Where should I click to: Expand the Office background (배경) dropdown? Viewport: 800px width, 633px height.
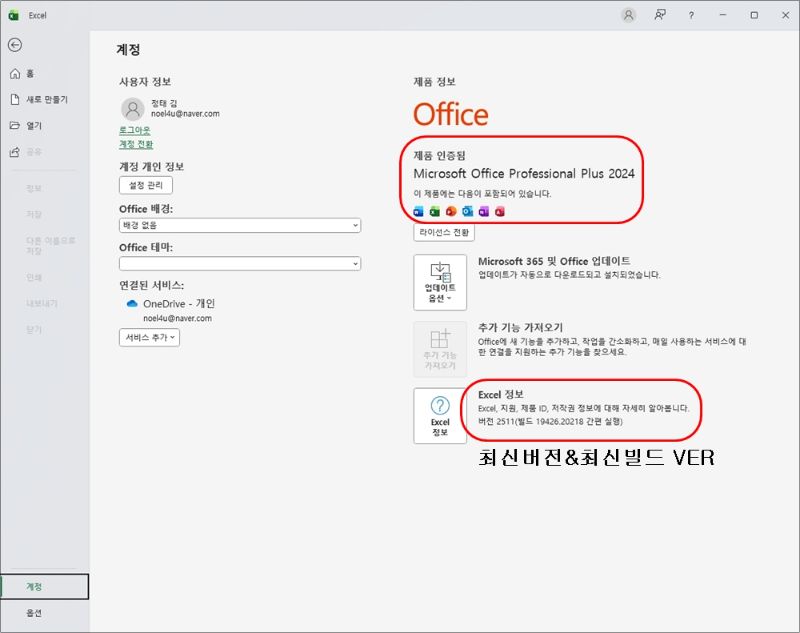point(239,226)
